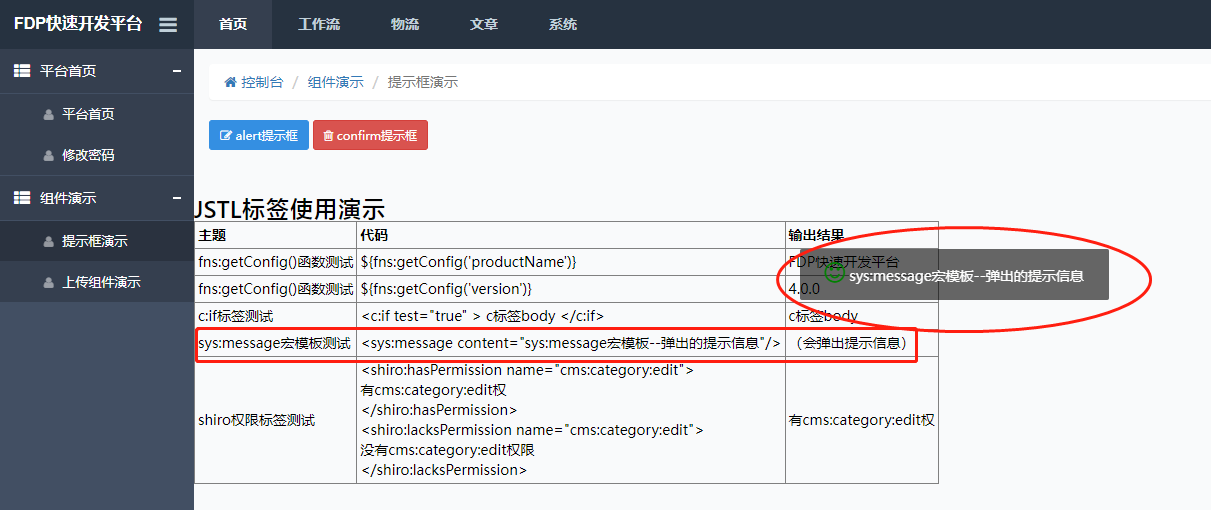Click the ${fns:getConfig('productName')} code cell
The height and width of the screenshot is (510, 1211).
click(x=571, y=262)
